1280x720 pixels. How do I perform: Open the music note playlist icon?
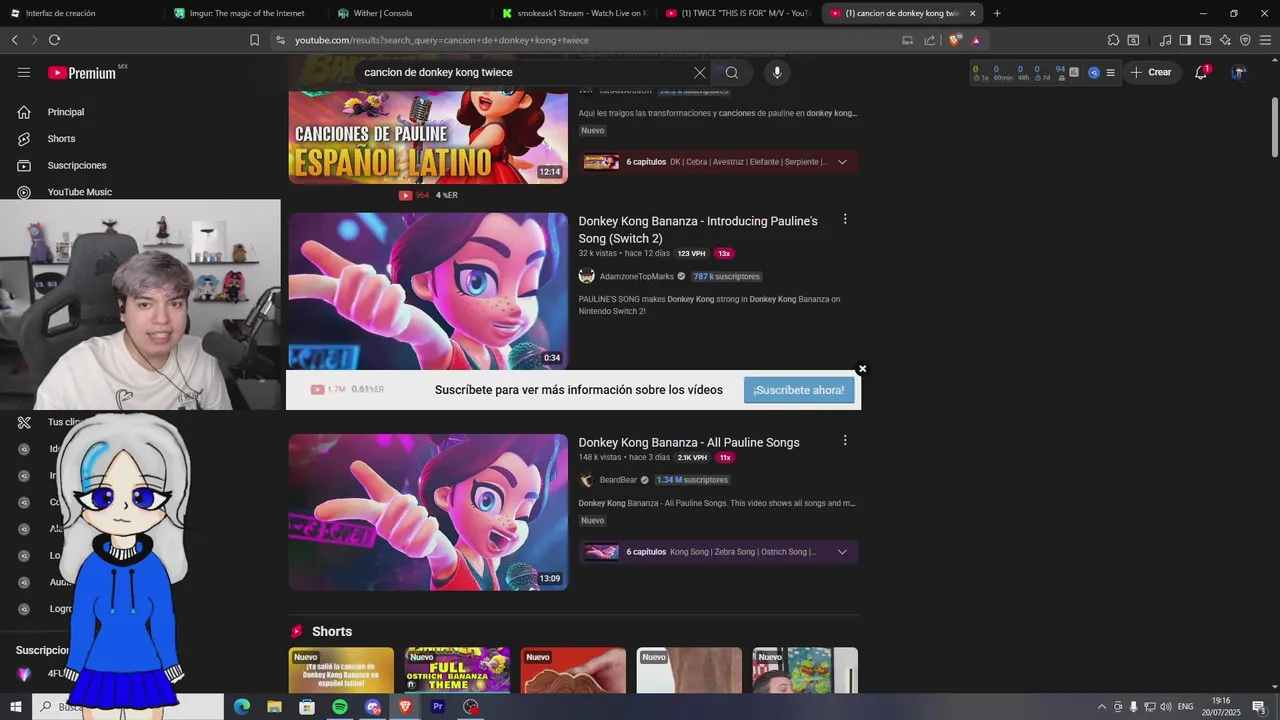click(x=1165, y=40)
